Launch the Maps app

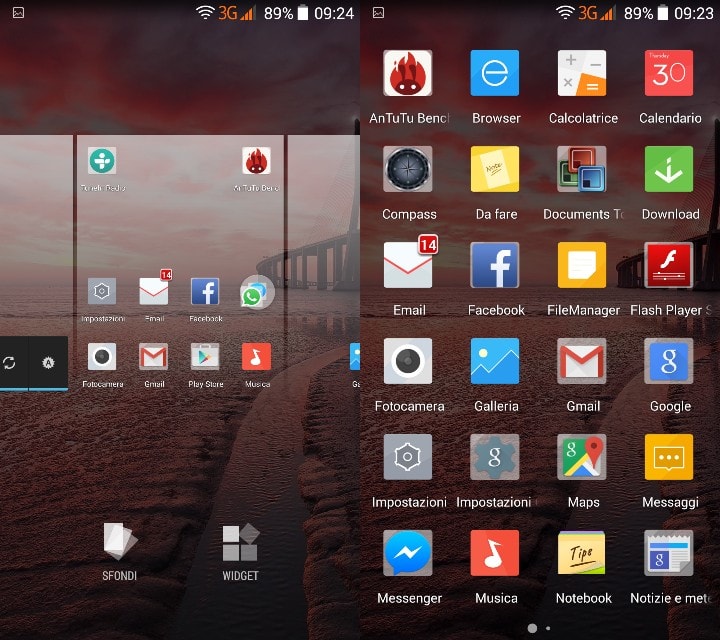pyautogui.click(x=582, y=457)
